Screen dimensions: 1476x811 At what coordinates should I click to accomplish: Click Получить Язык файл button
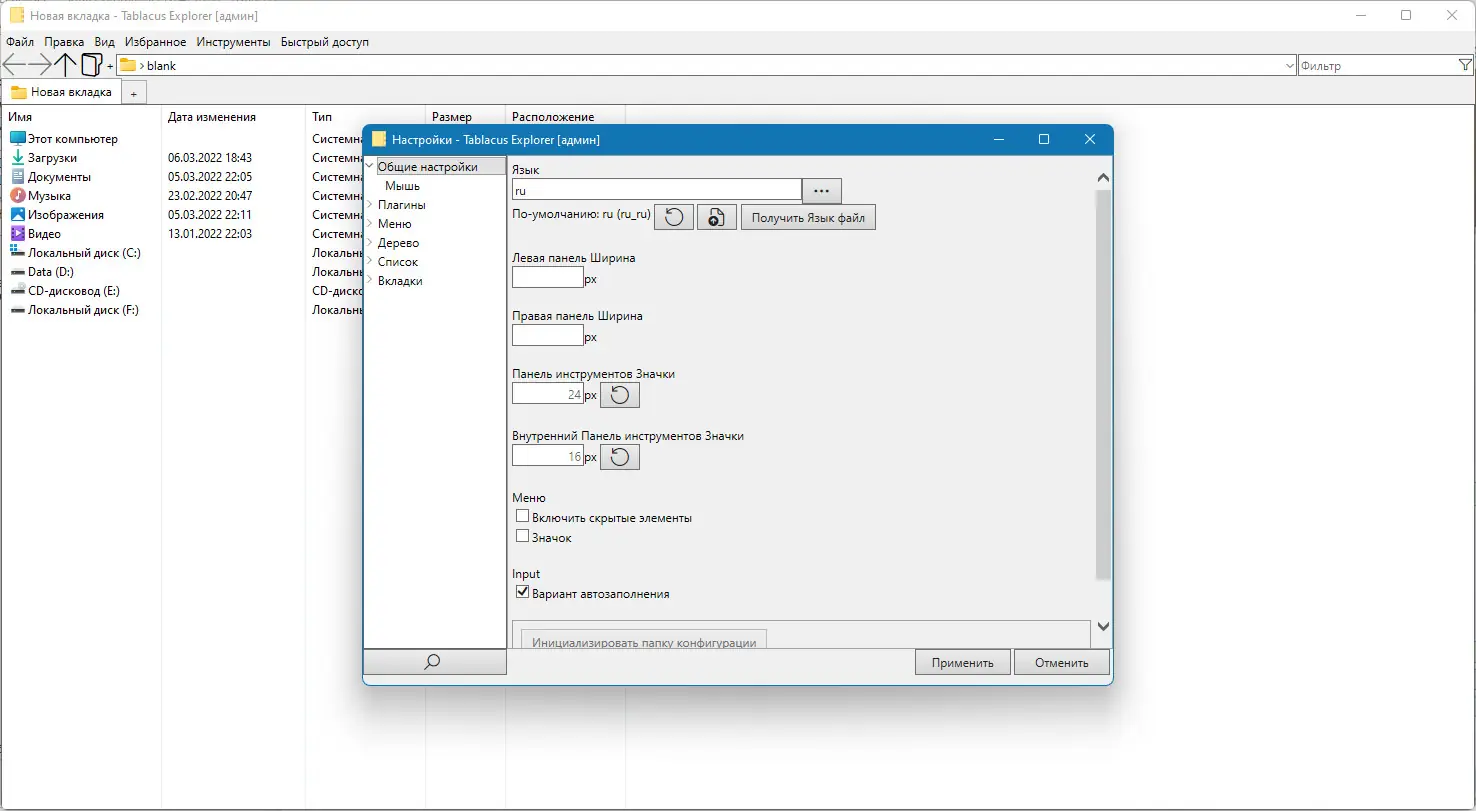tap(808, 217)
